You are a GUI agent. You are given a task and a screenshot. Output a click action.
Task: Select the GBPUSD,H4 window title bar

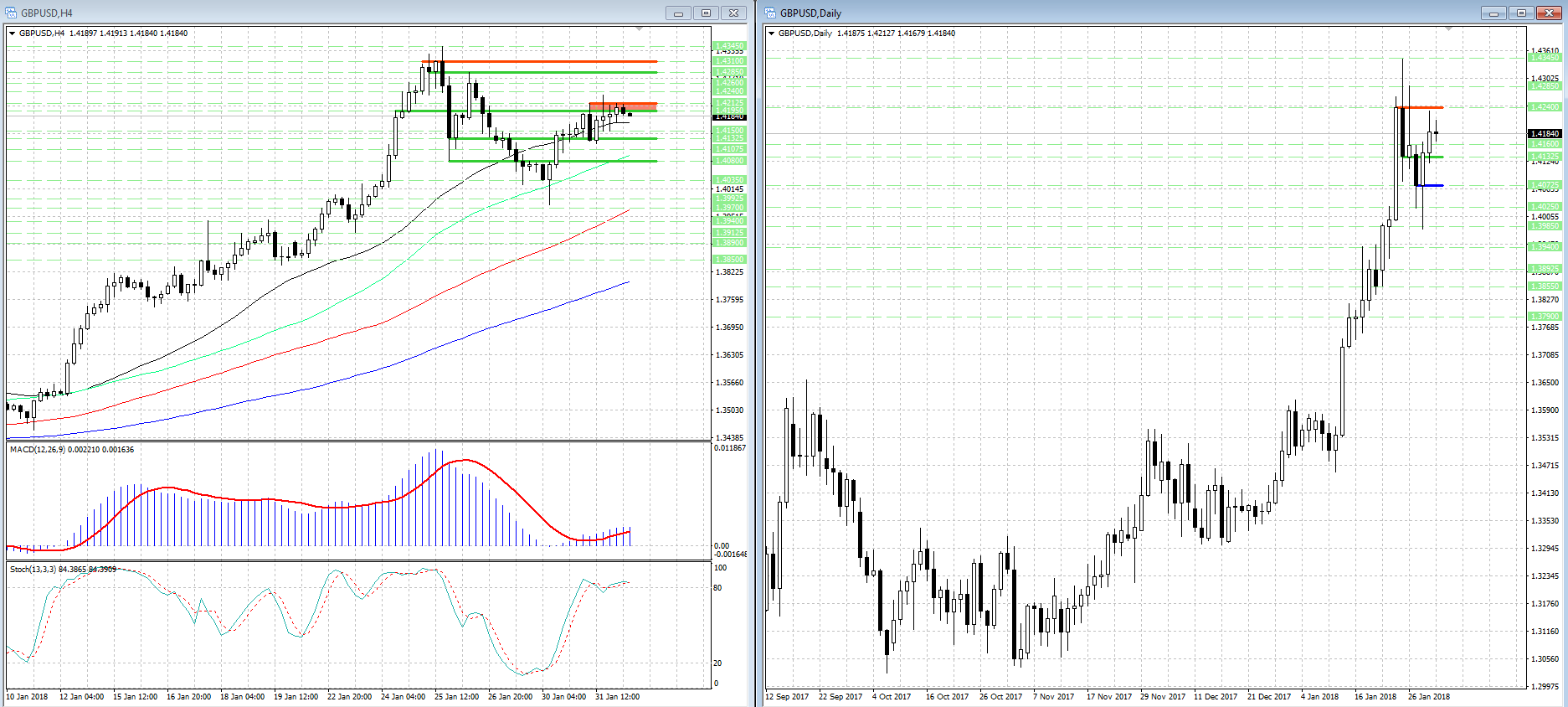[335, 13]
